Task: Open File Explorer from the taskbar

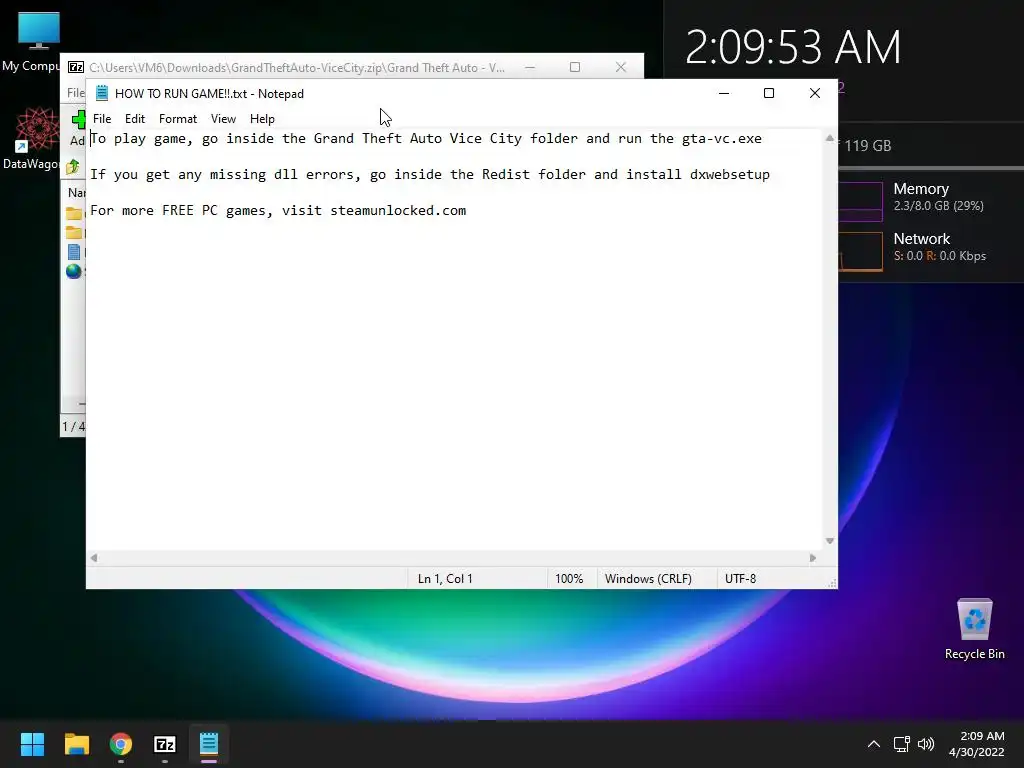Action: (x=76, y=744)
